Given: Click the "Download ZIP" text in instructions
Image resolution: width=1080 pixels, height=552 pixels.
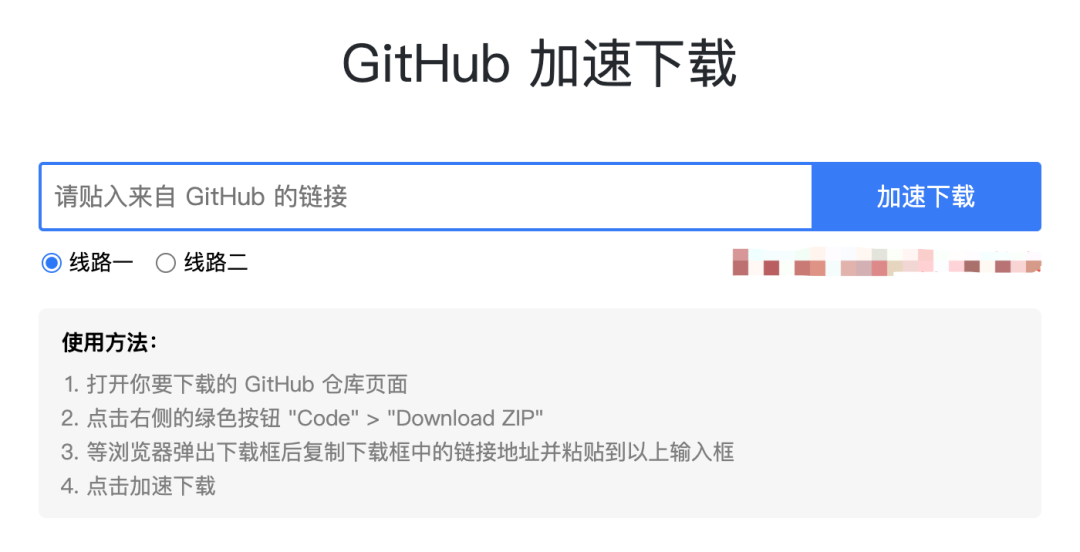Looking at the screenshot, I should tap(465, 418).
